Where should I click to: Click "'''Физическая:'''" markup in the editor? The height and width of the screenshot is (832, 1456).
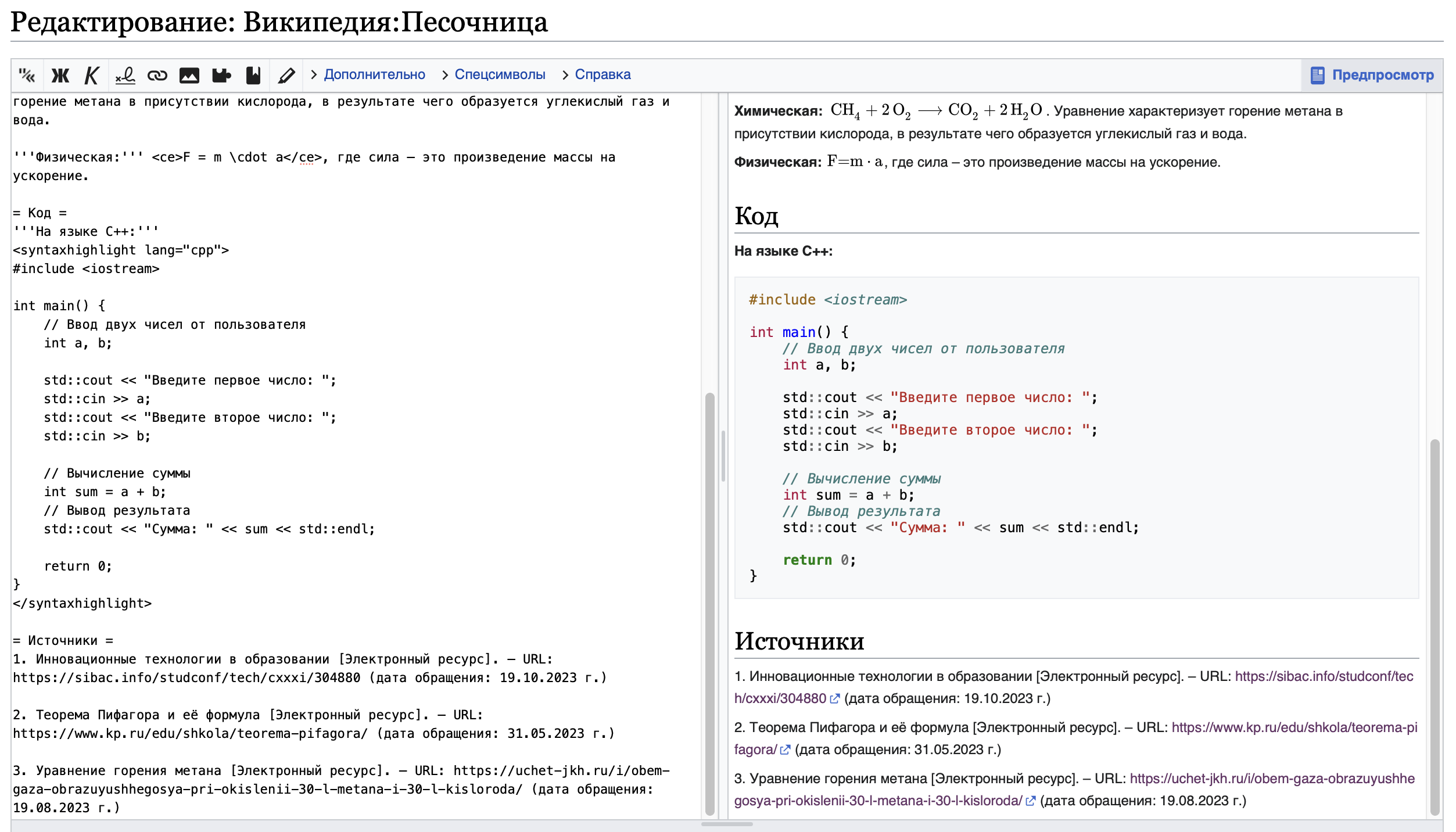coord(78,157)
